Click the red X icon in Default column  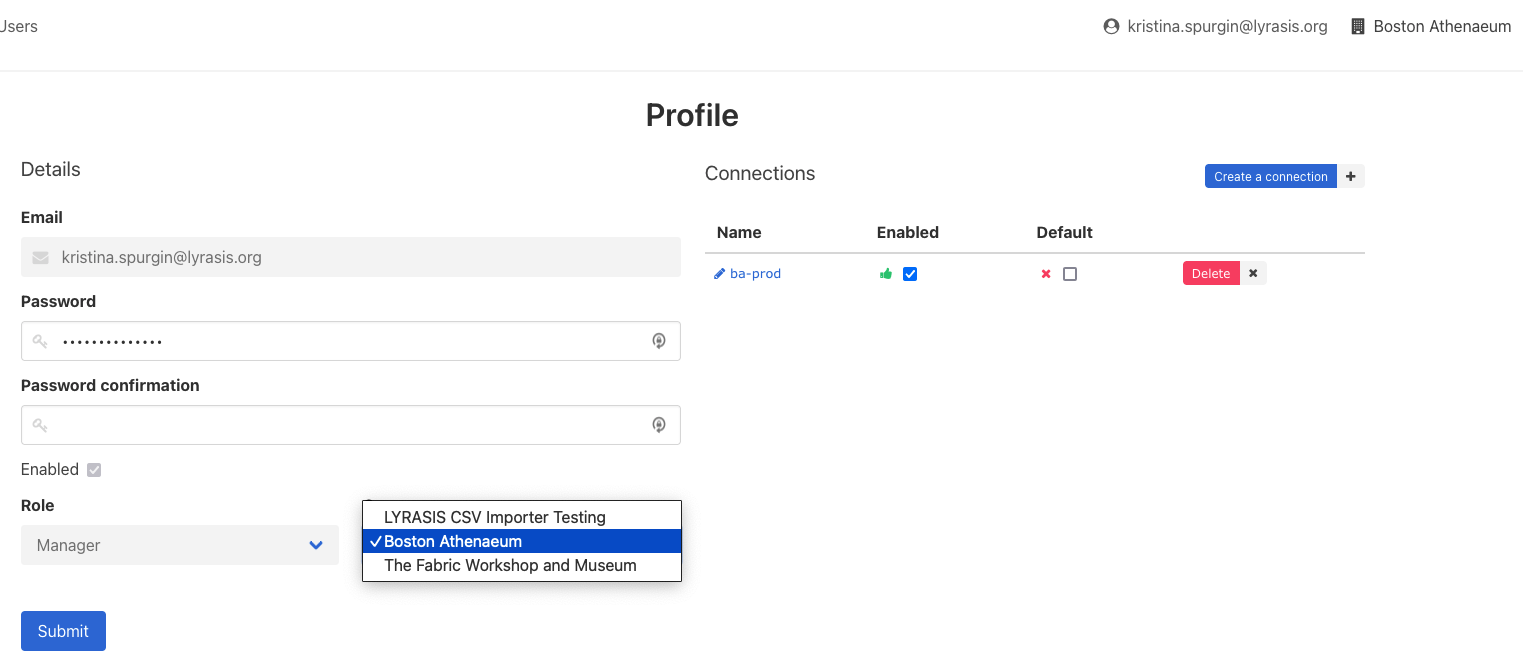point(1046,273)
